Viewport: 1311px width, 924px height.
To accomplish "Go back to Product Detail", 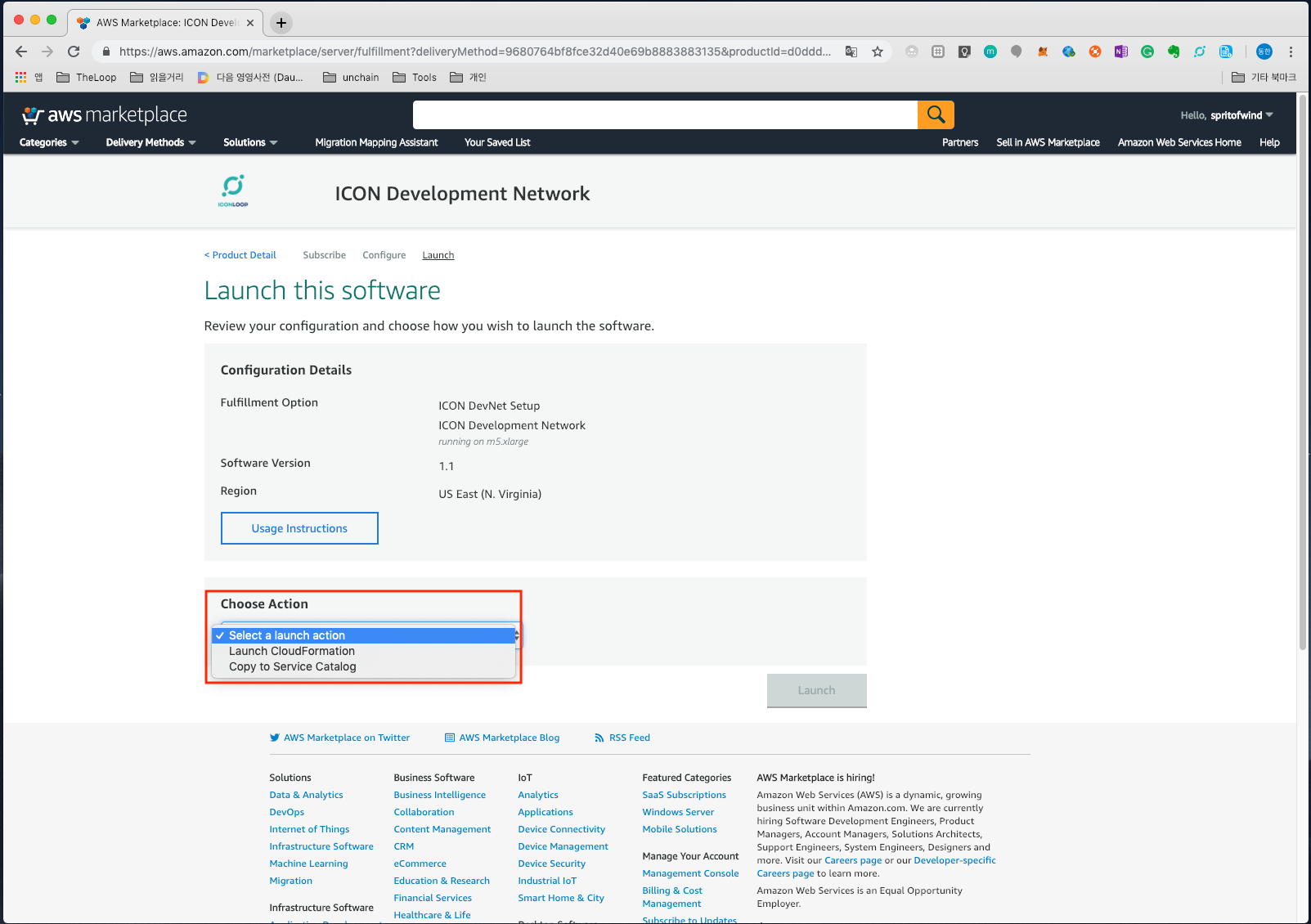I will [x=240, y=255].
